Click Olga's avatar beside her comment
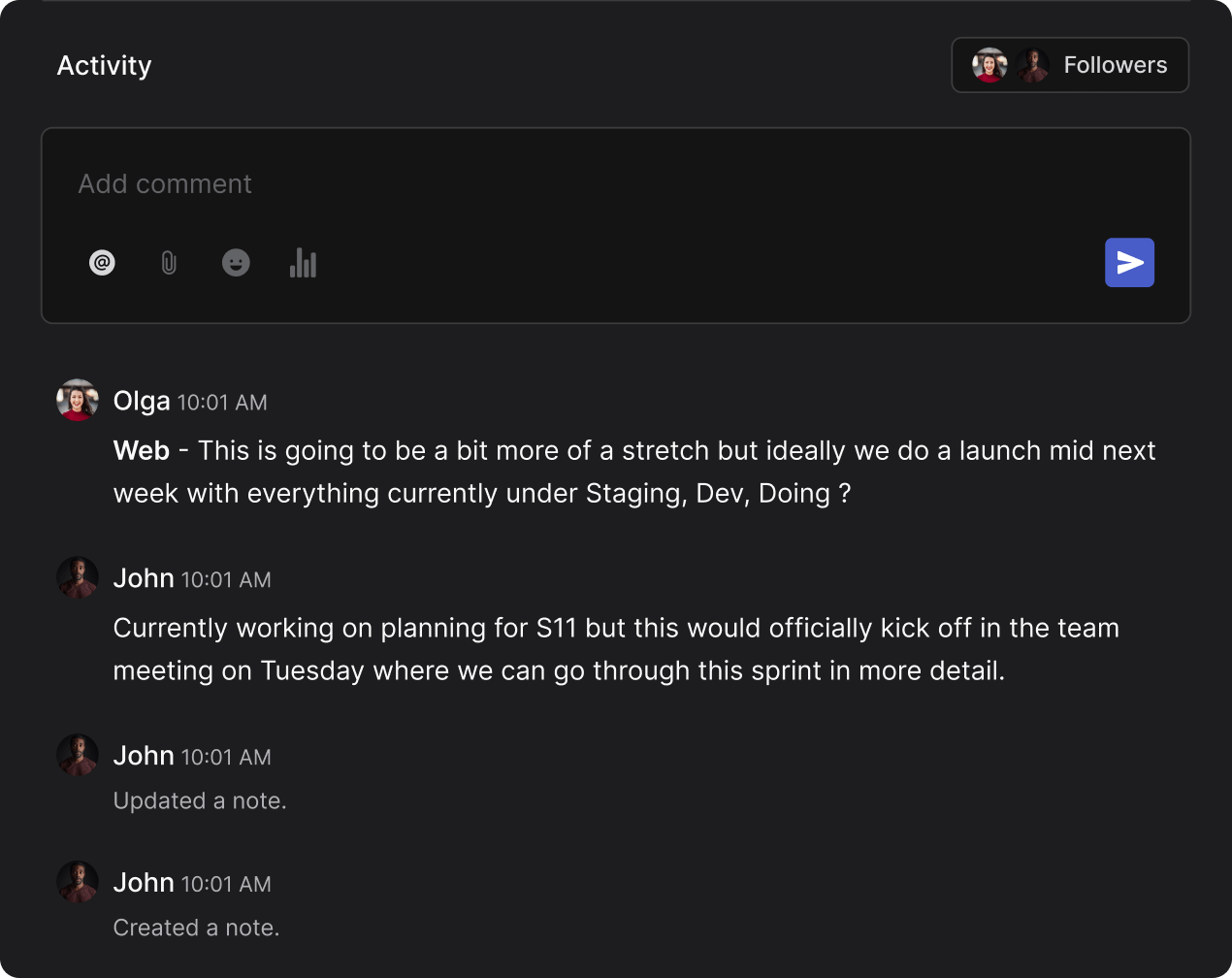Image resolution: width=1232 pixels, height=978 pixels. pos(78,400)
